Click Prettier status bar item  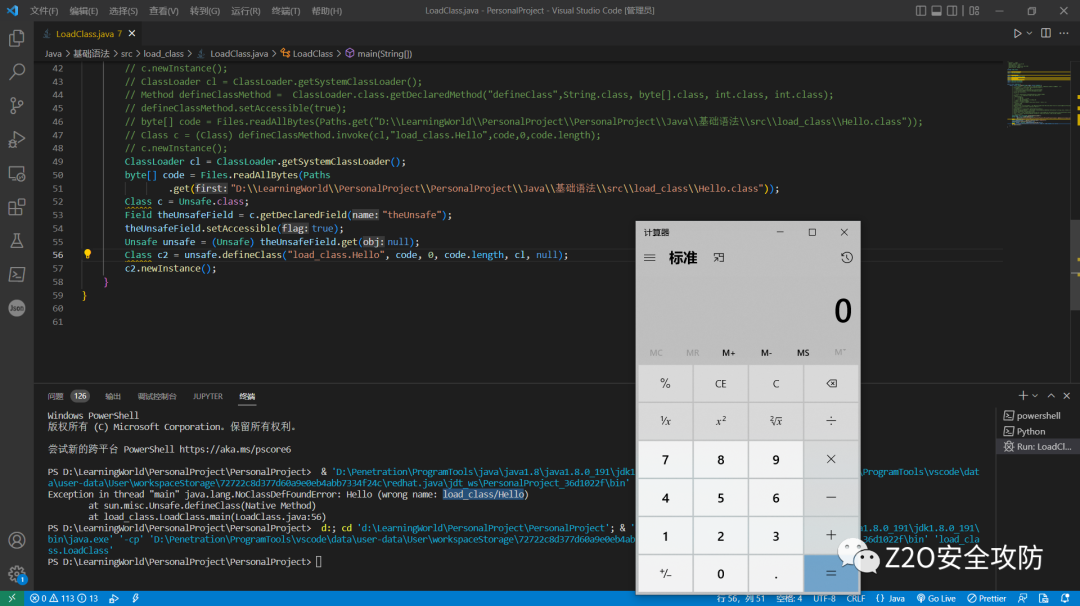click(x=986, y=598)
